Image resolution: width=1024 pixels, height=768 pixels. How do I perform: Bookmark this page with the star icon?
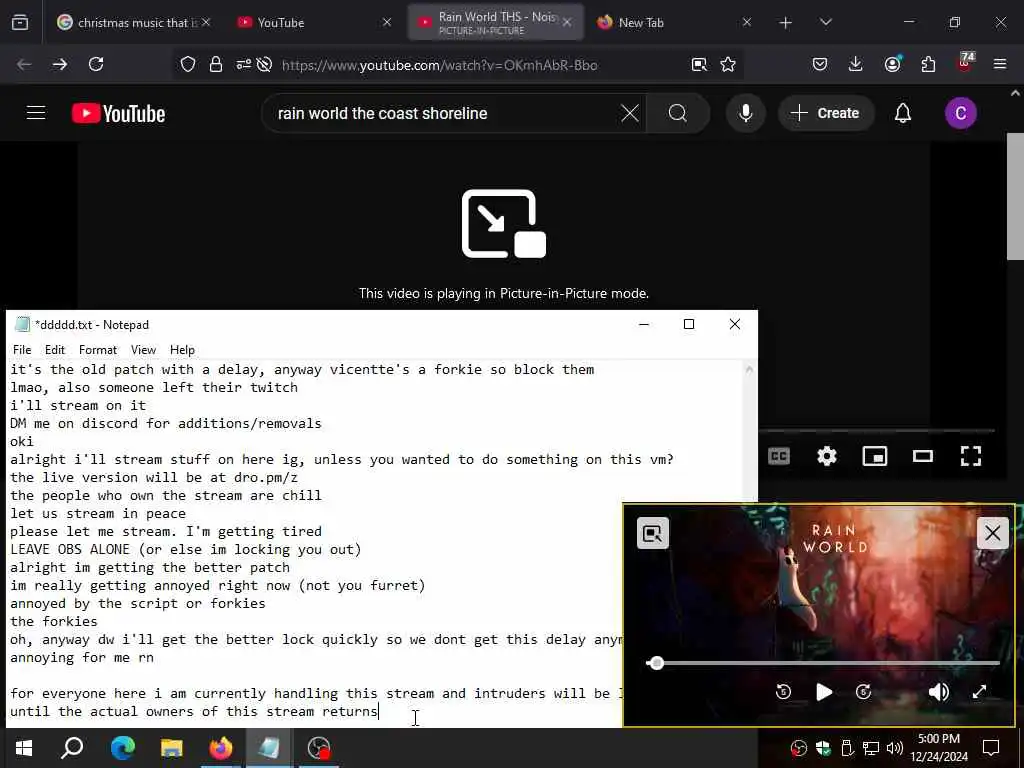(x=728, y=64)
